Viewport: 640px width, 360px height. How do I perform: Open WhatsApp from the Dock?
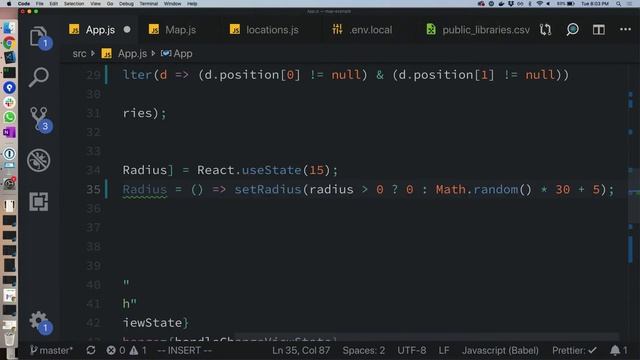click(x=9, y=117)
